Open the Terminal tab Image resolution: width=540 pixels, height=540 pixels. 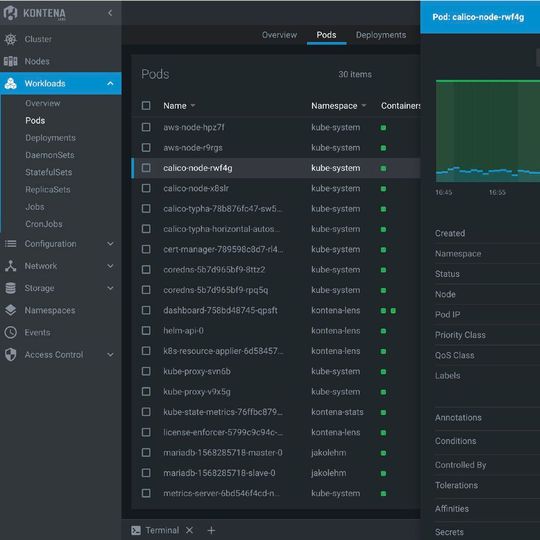click(162, 530)
